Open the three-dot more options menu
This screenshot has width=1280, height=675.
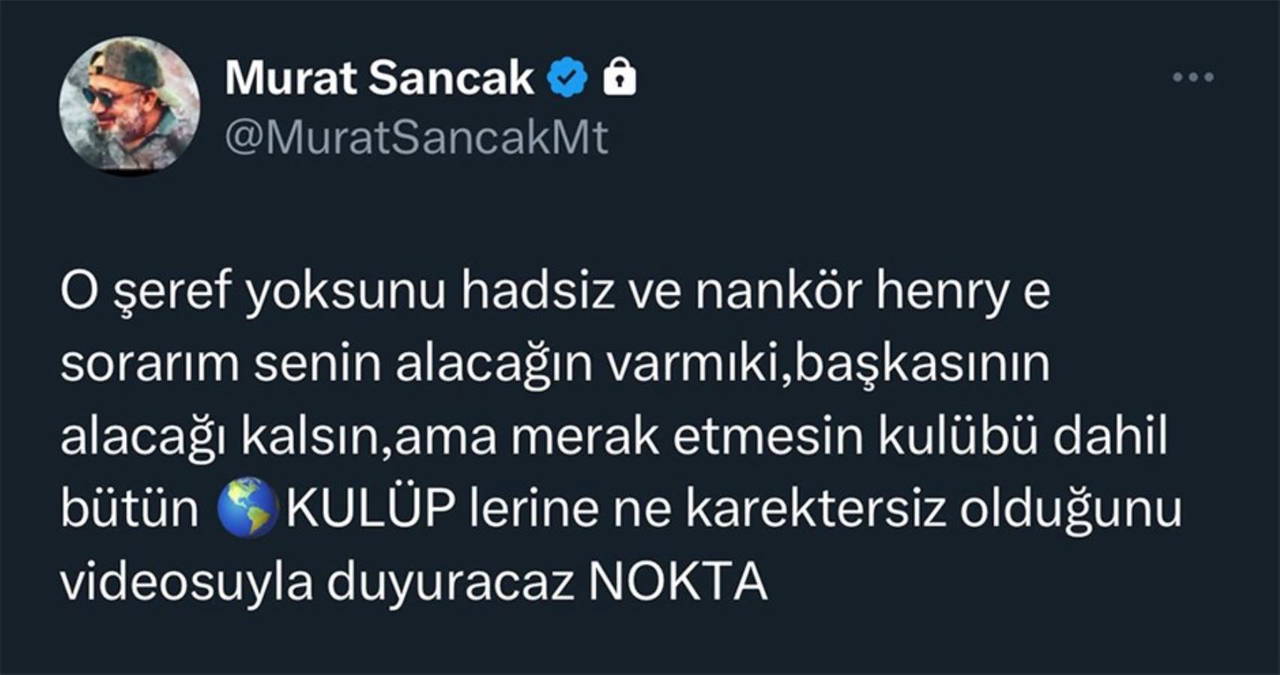[1193, 78]
